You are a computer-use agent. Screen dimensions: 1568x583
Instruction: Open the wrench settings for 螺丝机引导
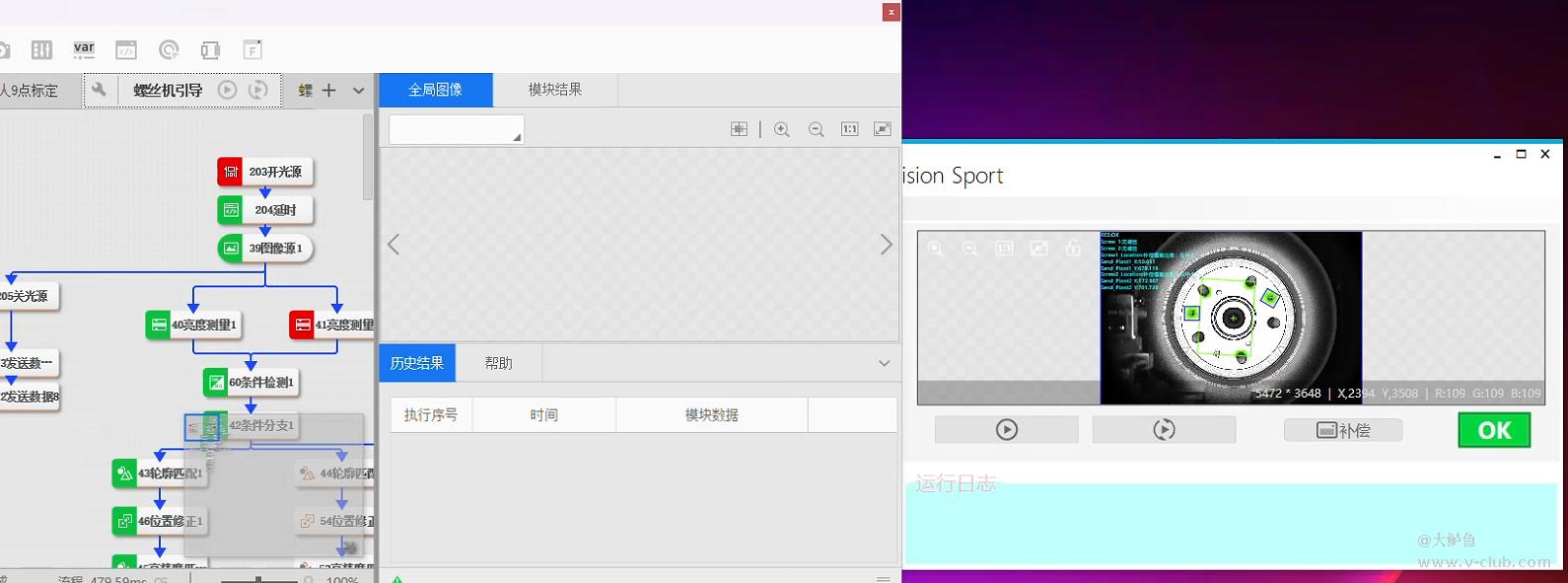coord(99,90)
